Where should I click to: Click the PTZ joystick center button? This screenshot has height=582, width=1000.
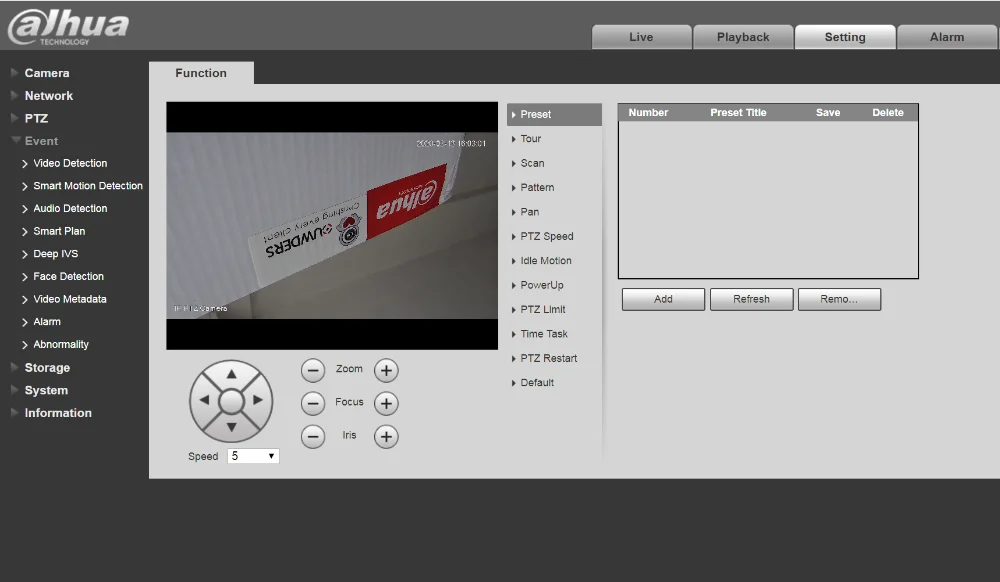(x=232, y=402)
